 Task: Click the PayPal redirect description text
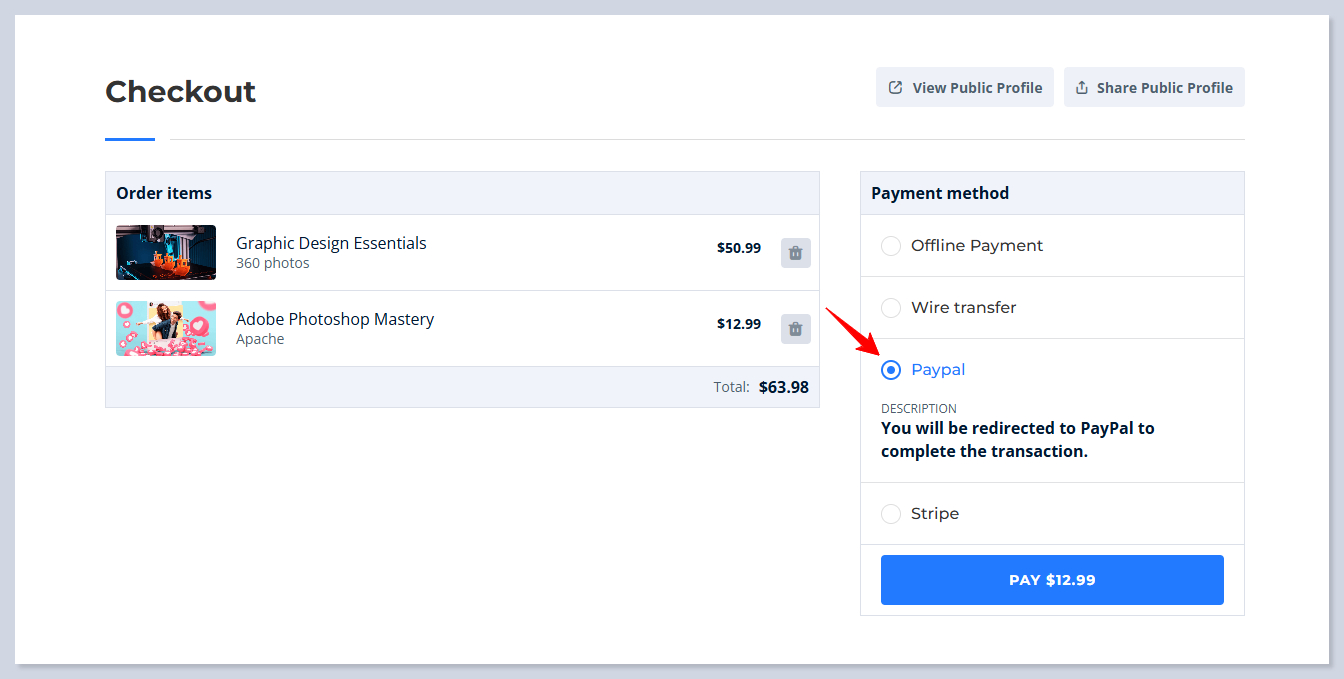[x=1017, y=439]
